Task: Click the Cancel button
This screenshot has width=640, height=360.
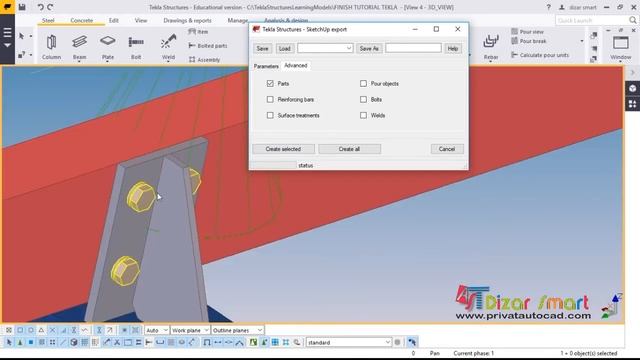Action: pos(447,149)
